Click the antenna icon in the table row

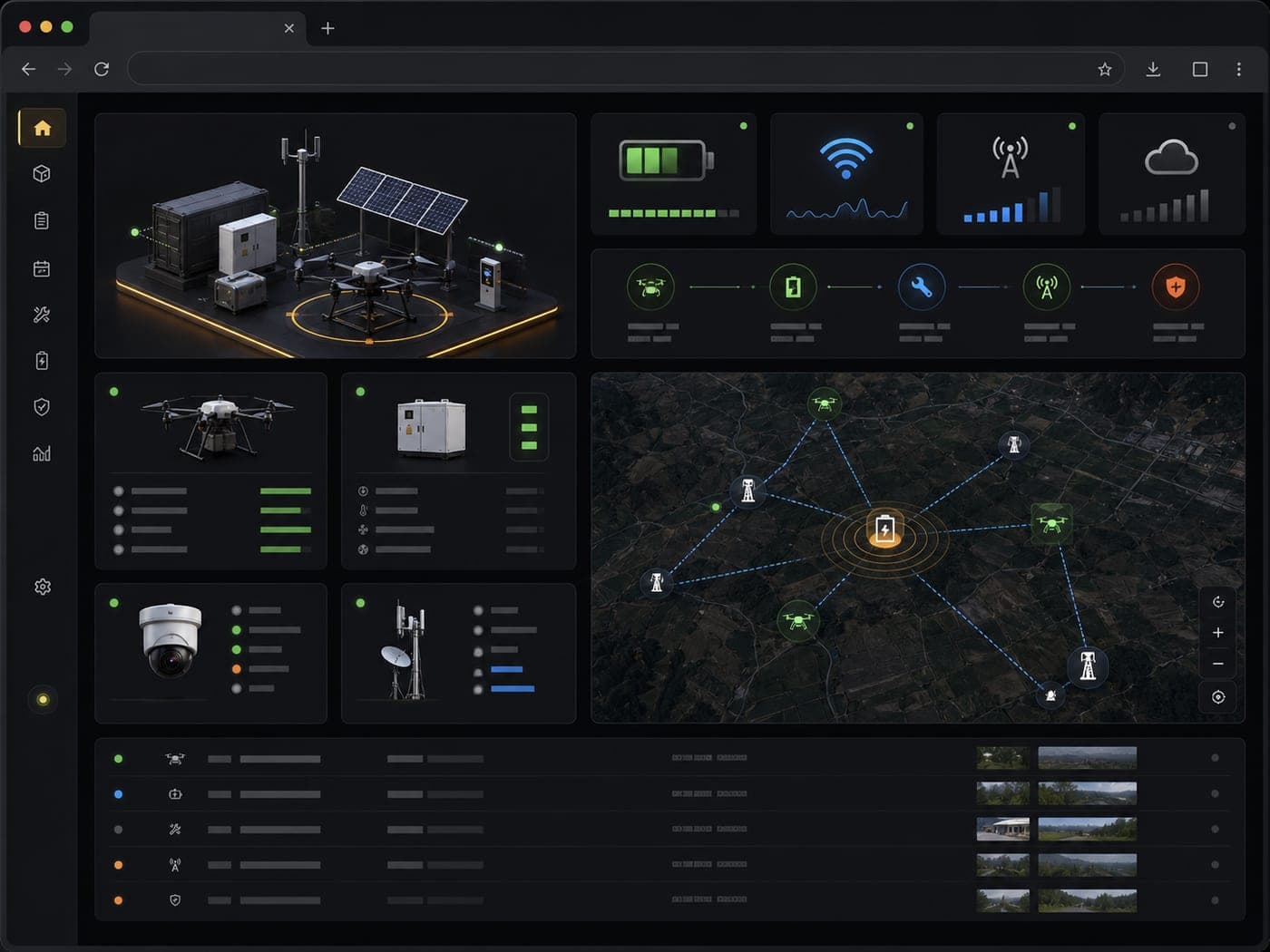click(175, 865)
